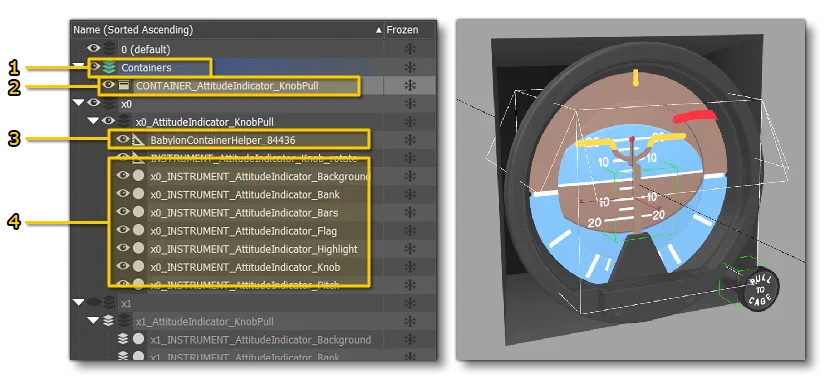Select x0_INSTRUMENT_AttitudeIndicator_Highlight name
Image resolution: width=825 pixels, height=380 pixels.
[254, 249]
